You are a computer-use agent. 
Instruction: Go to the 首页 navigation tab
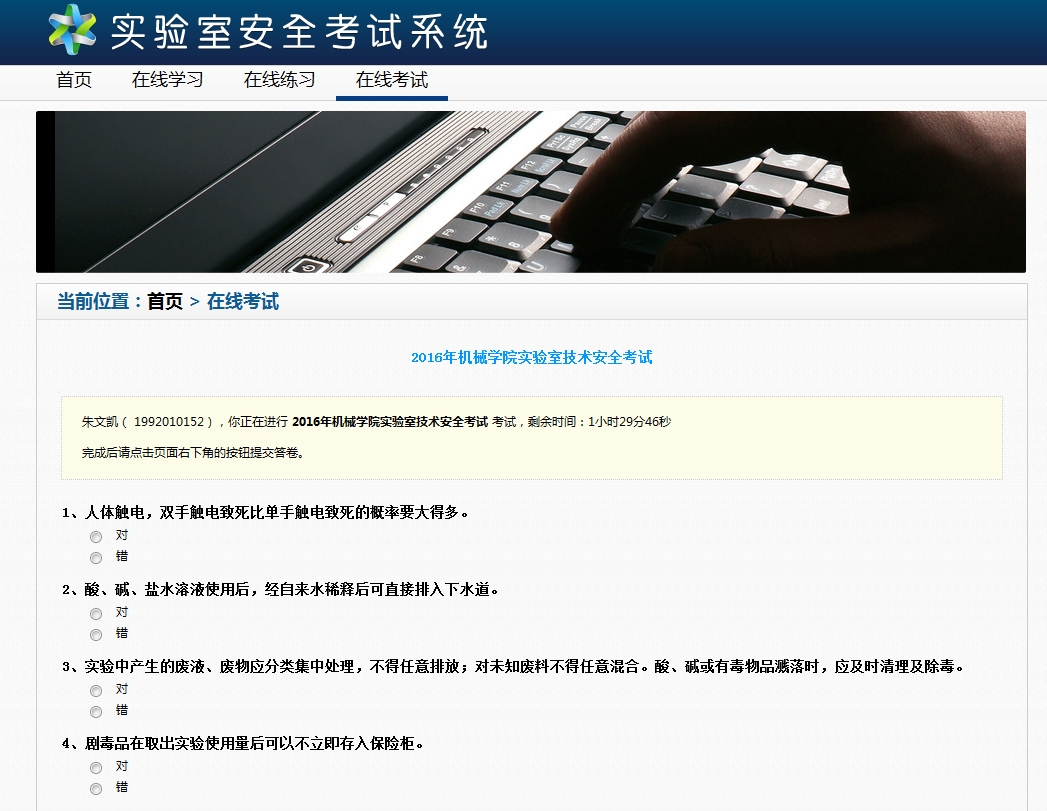tap(74, 80)
